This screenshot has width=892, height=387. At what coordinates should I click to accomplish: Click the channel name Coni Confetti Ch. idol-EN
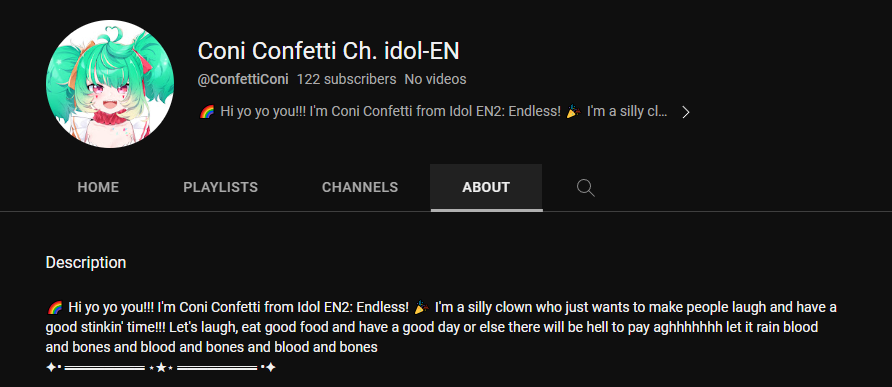point(328,51)
